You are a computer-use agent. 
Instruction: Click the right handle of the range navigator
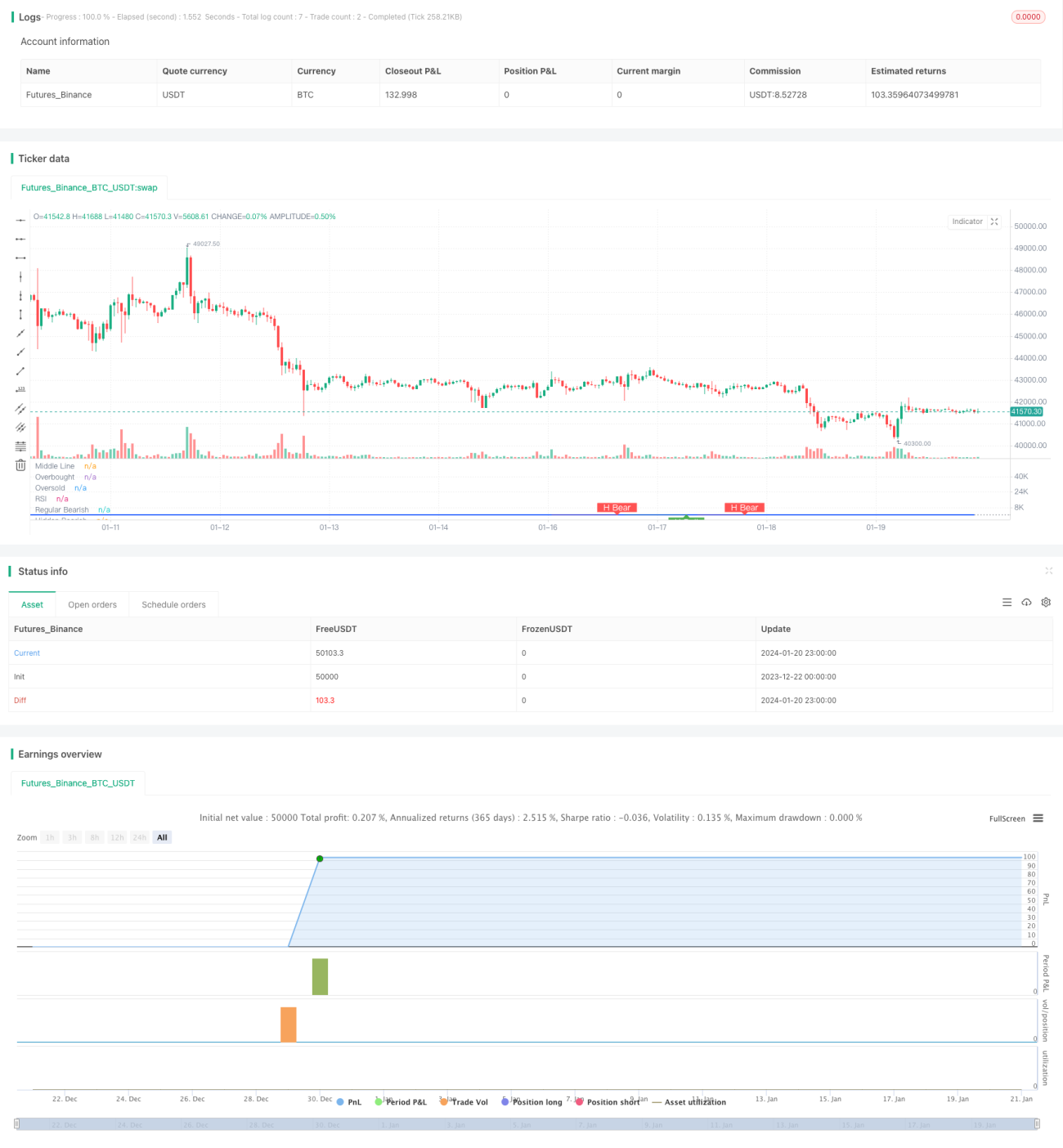click(1038, 1124)
